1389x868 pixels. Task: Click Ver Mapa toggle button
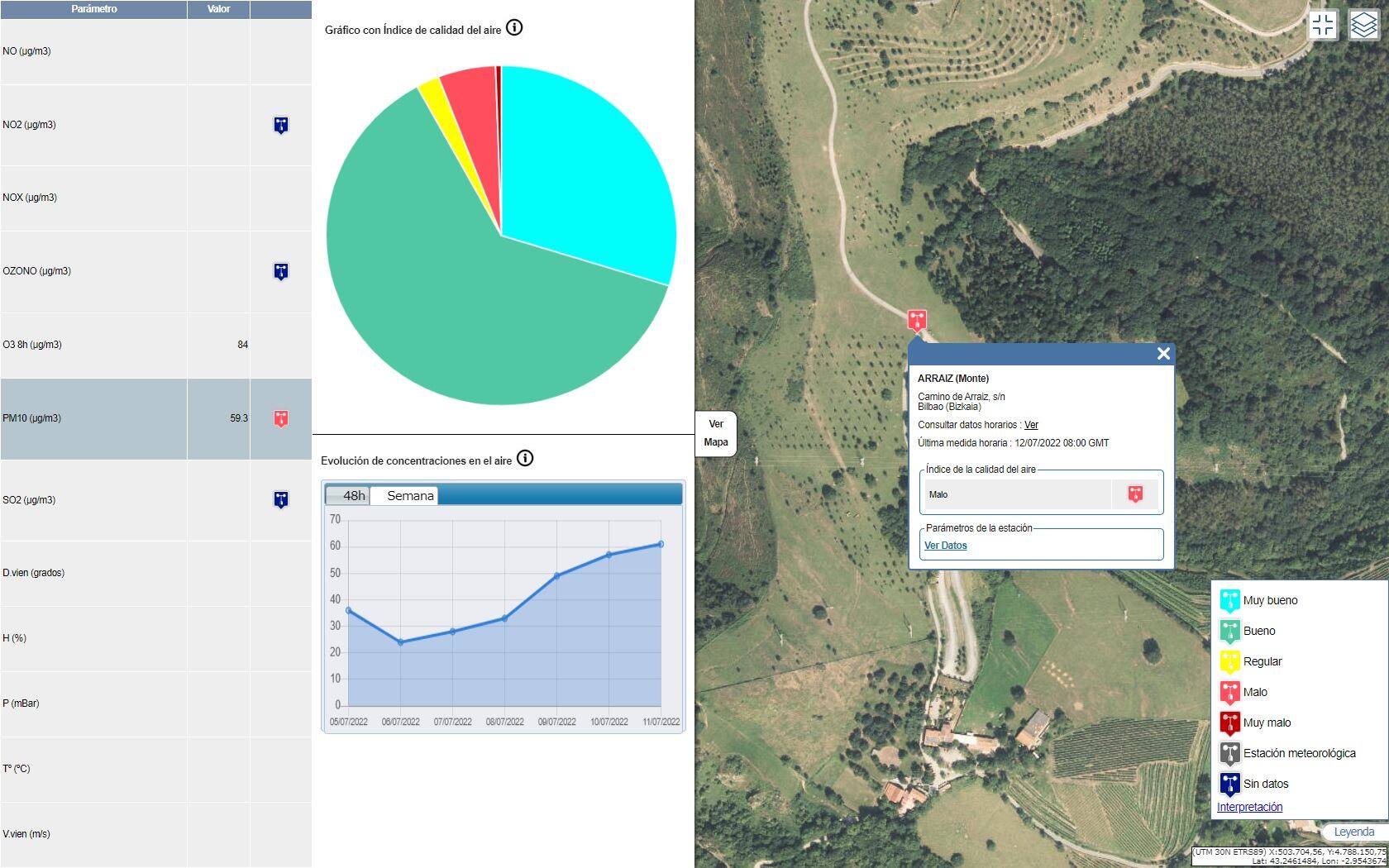coord(716,433)
